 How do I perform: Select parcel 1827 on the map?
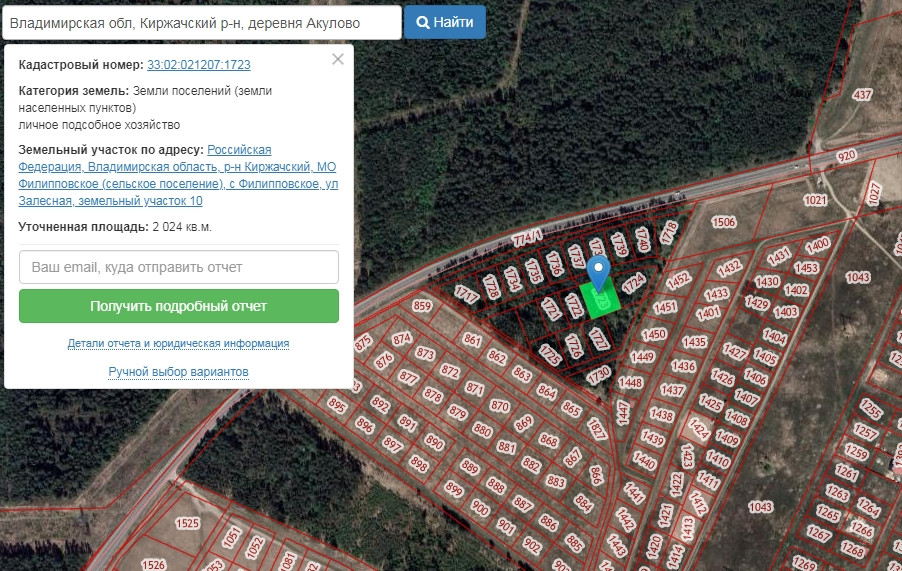click(x=597, y=428)
